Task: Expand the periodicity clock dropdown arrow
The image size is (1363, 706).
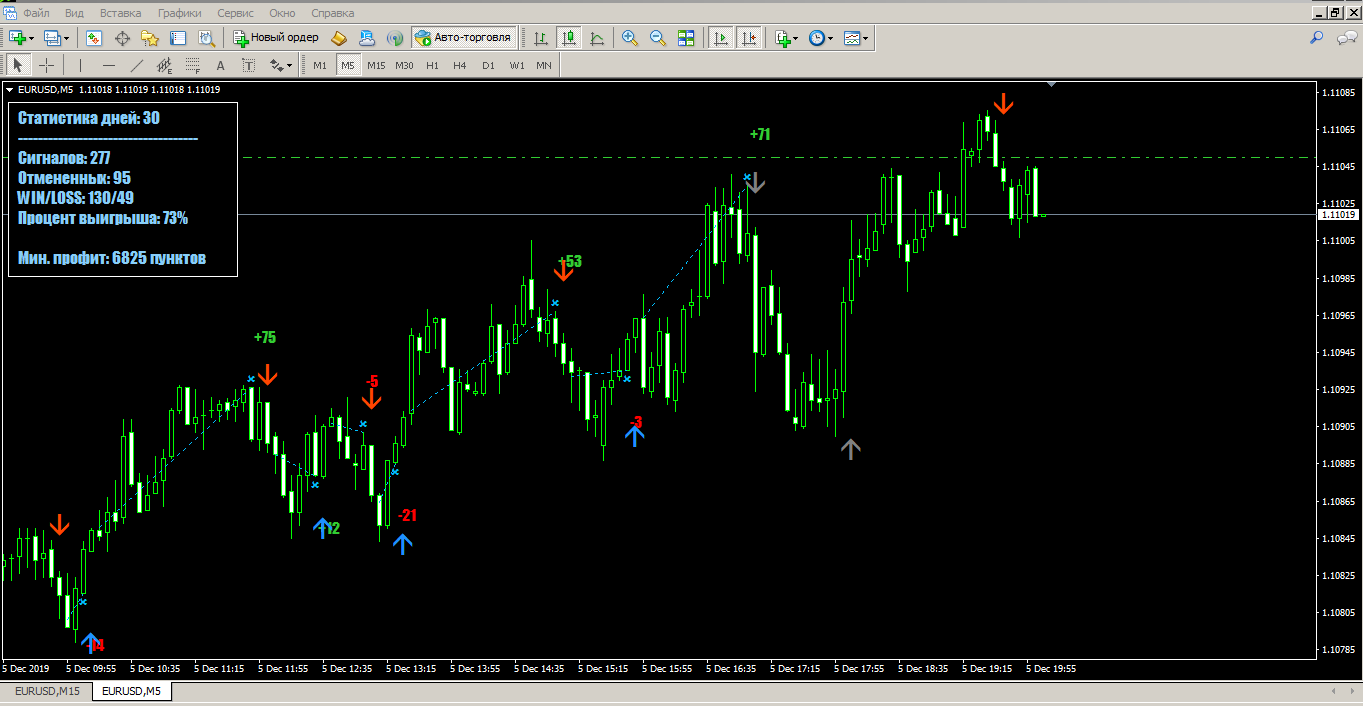Action: point(831,38)
